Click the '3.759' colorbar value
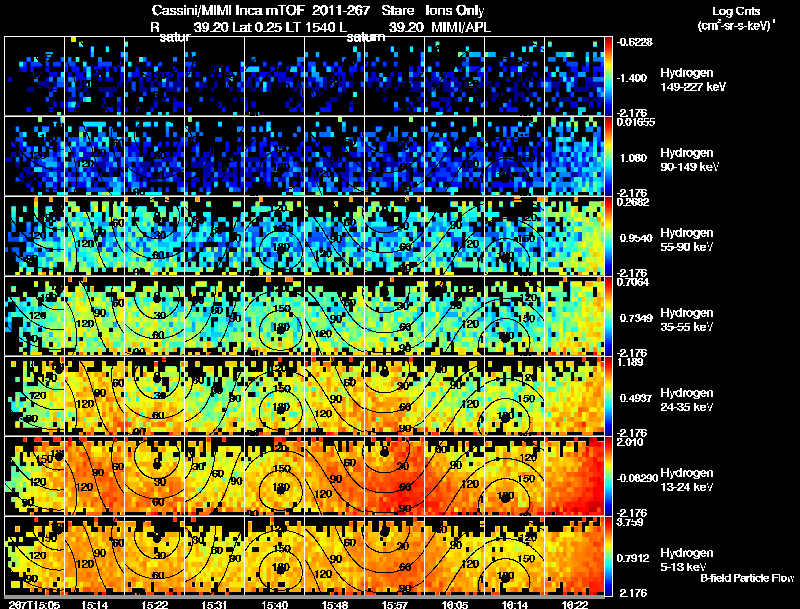Viewport: 800px width, 609px height. [x=630, y=522]
